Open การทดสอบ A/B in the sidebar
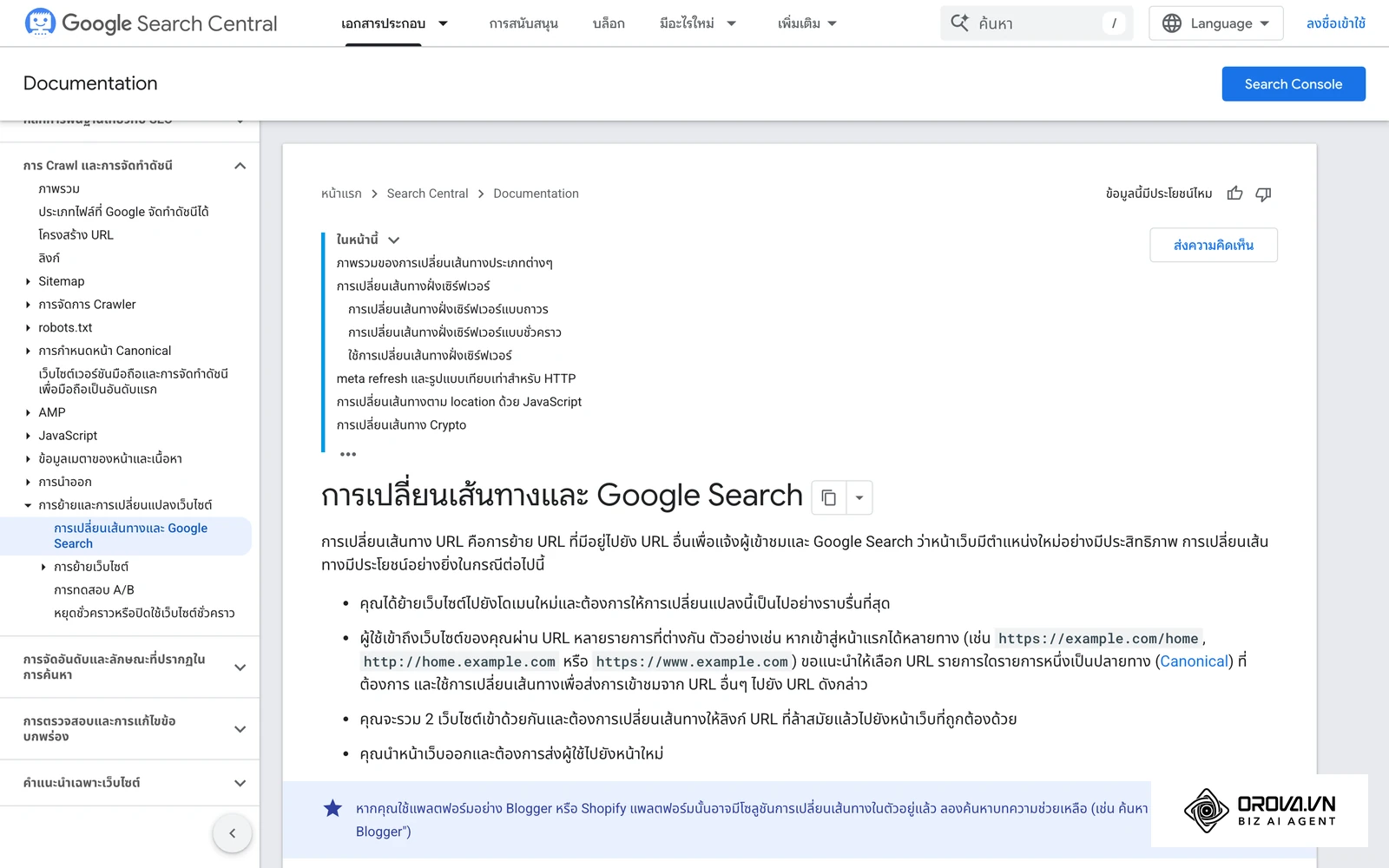The image size is (1389, 868). pos(94,590)
